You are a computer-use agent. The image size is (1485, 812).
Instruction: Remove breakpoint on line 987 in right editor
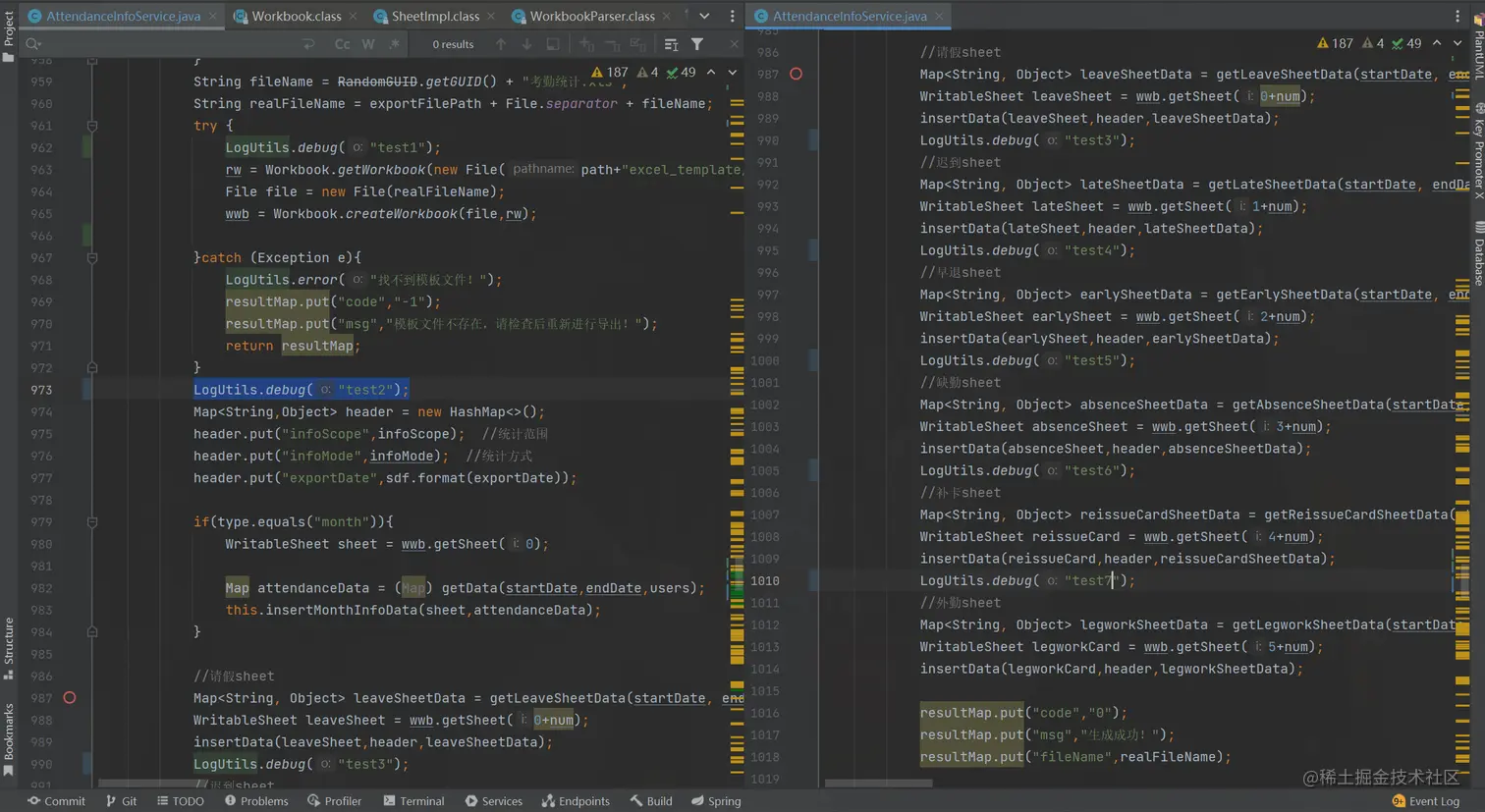796,74
